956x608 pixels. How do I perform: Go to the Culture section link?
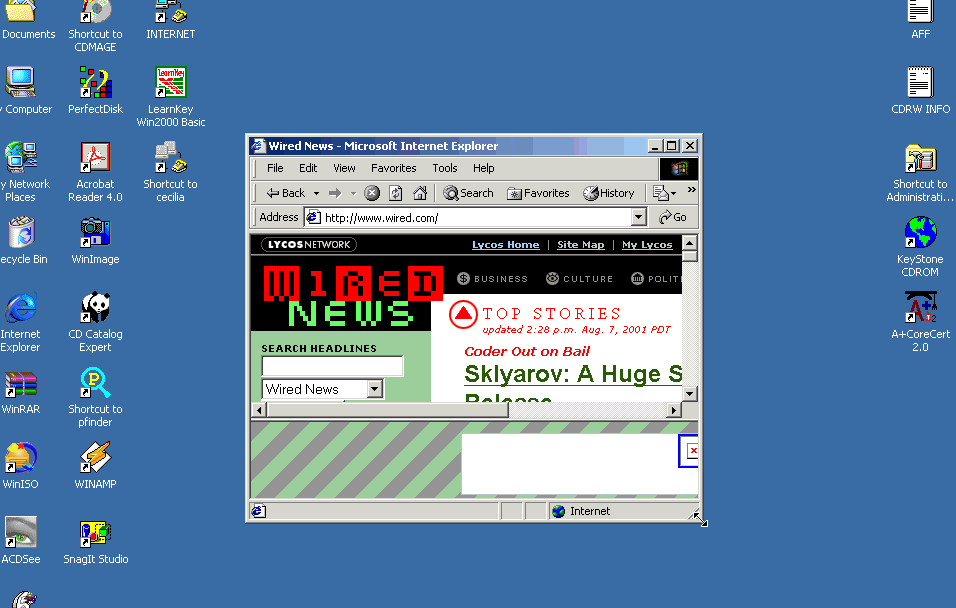(x=580, y=279)
